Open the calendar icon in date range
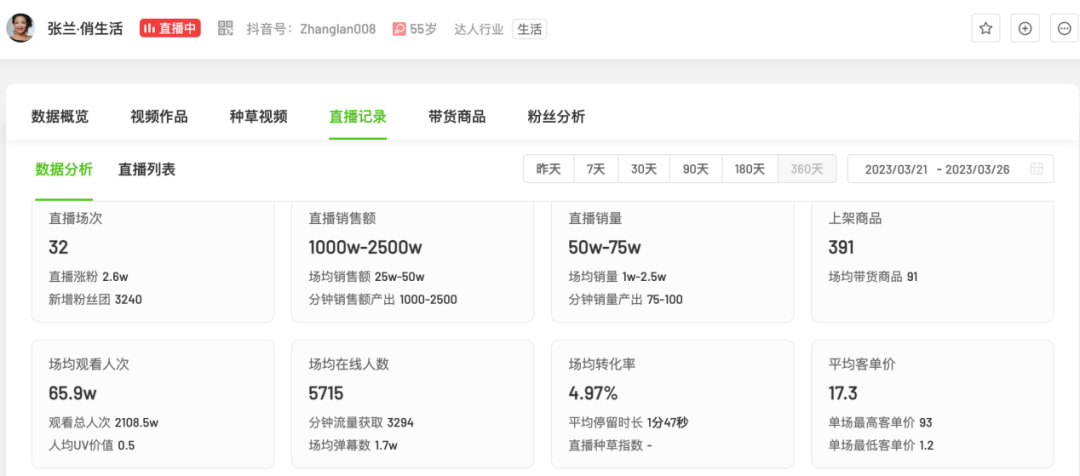The image size is (1080, 476). point(1036,169)
